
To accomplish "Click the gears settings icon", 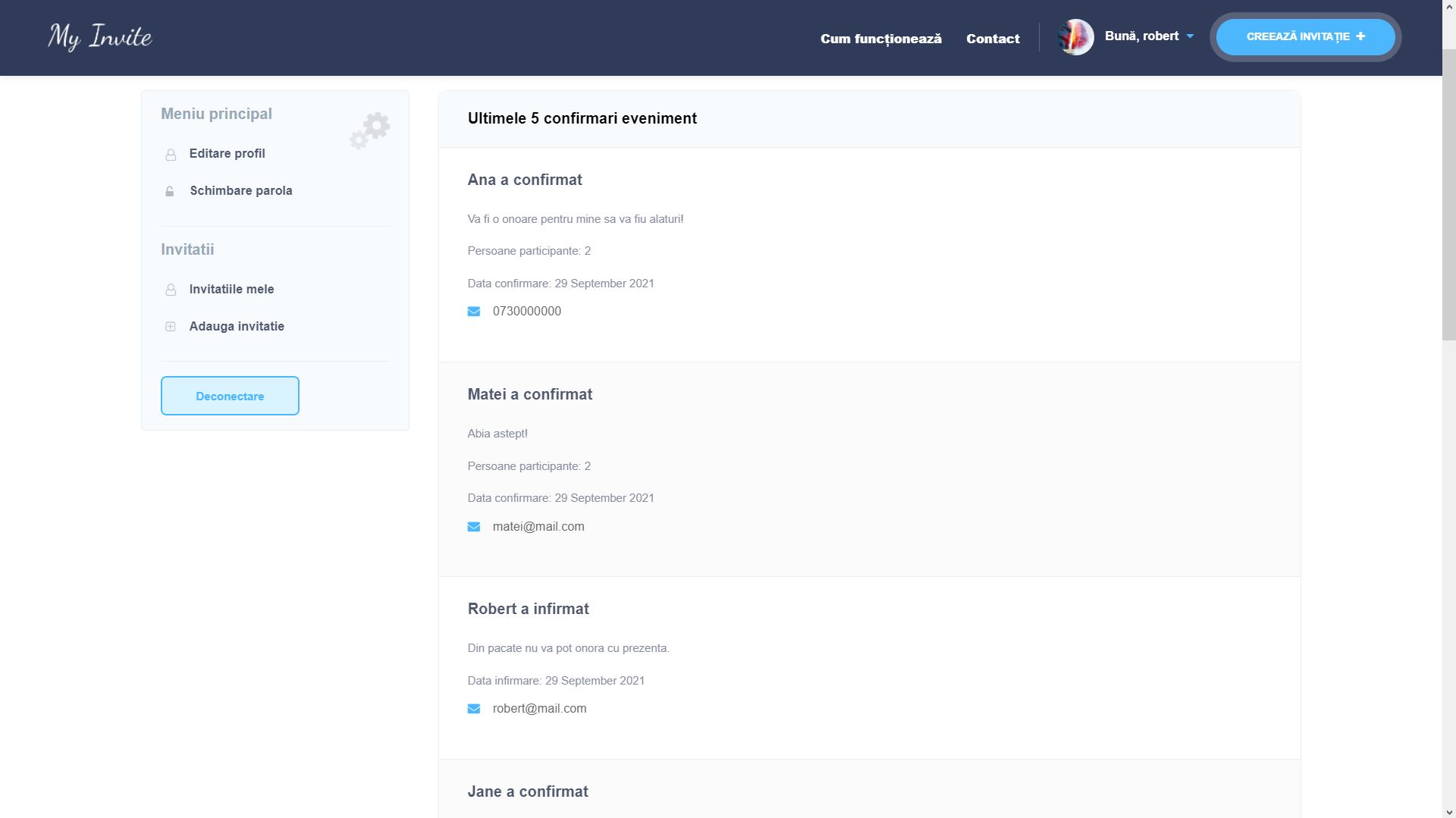I will click(370, 130).
